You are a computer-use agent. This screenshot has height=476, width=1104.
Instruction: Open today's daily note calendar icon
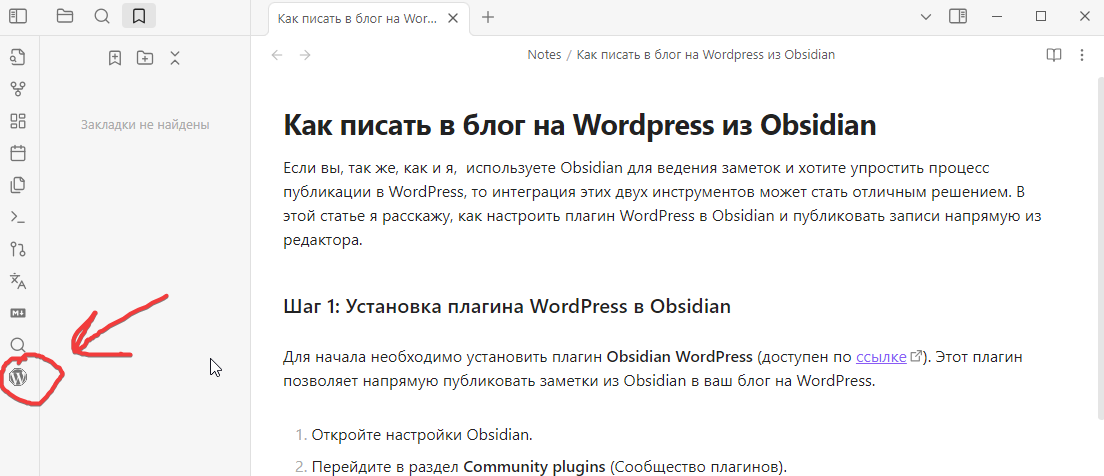click(x=18, y=153)
